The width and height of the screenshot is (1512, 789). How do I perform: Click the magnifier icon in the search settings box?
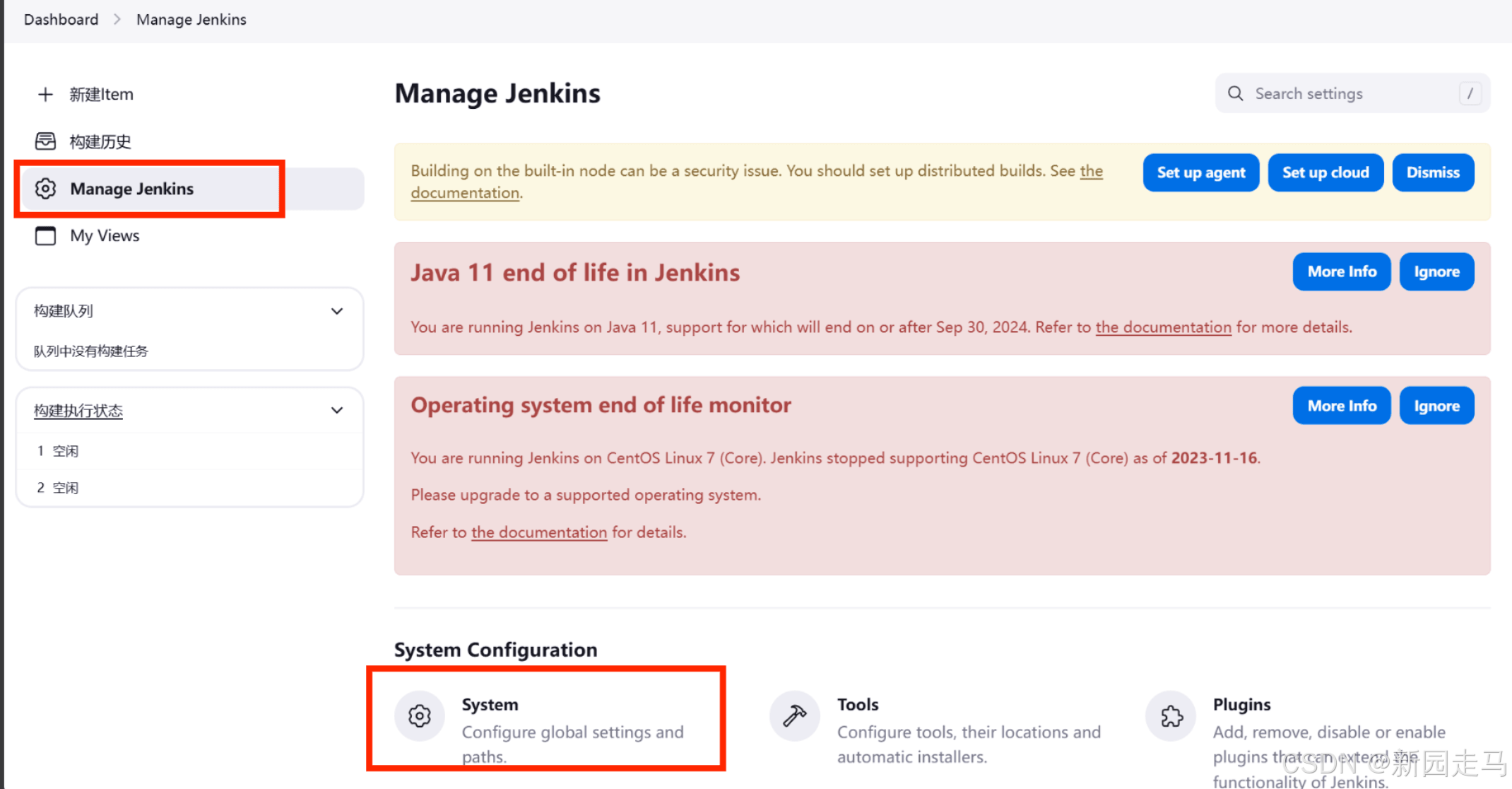coord(1235,93)
